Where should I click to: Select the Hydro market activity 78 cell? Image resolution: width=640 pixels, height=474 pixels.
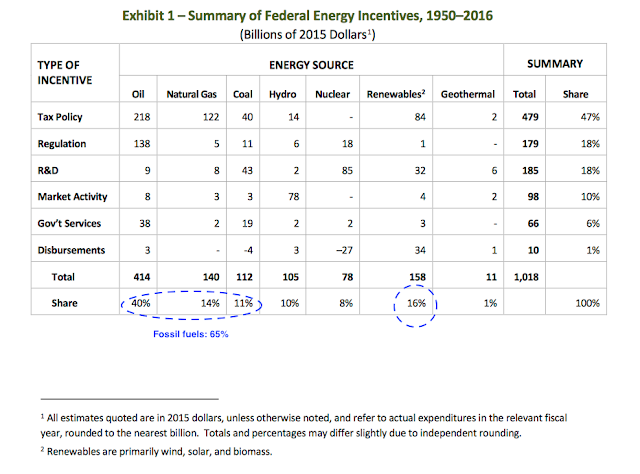pyautogui.click(x=293, y=197)
